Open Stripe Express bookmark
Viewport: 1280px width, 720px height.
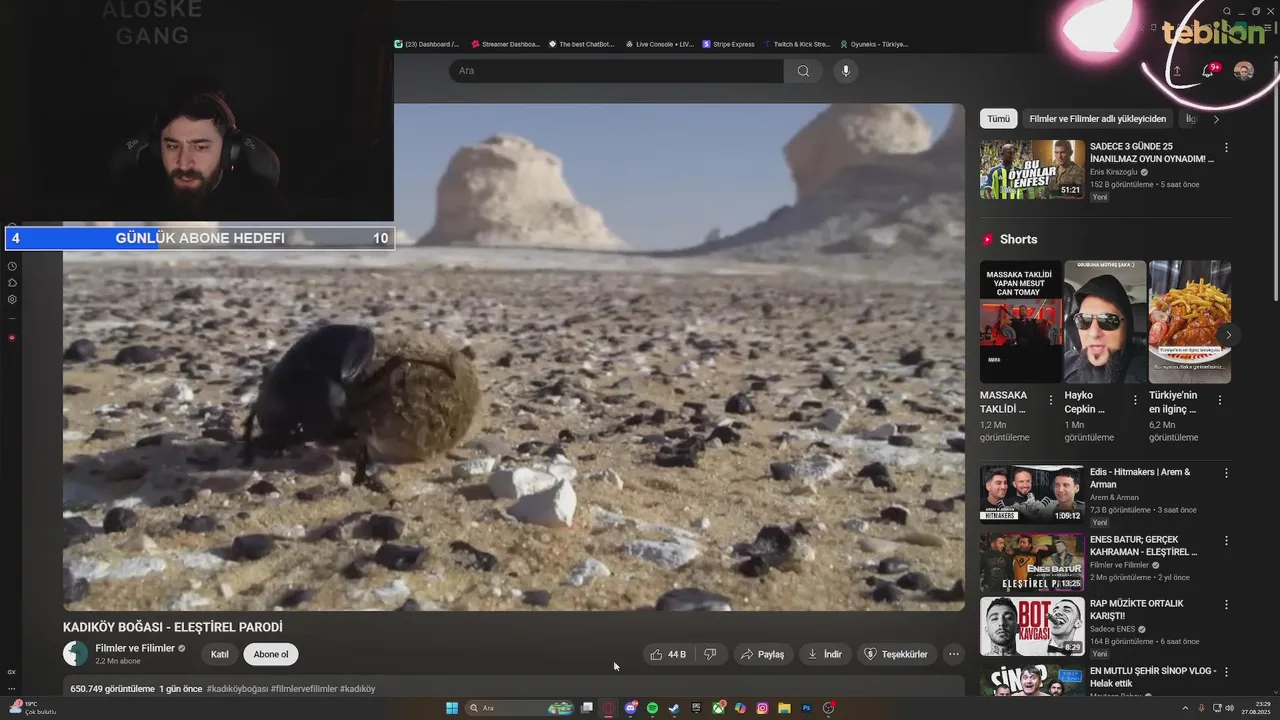tap(729, 44)
